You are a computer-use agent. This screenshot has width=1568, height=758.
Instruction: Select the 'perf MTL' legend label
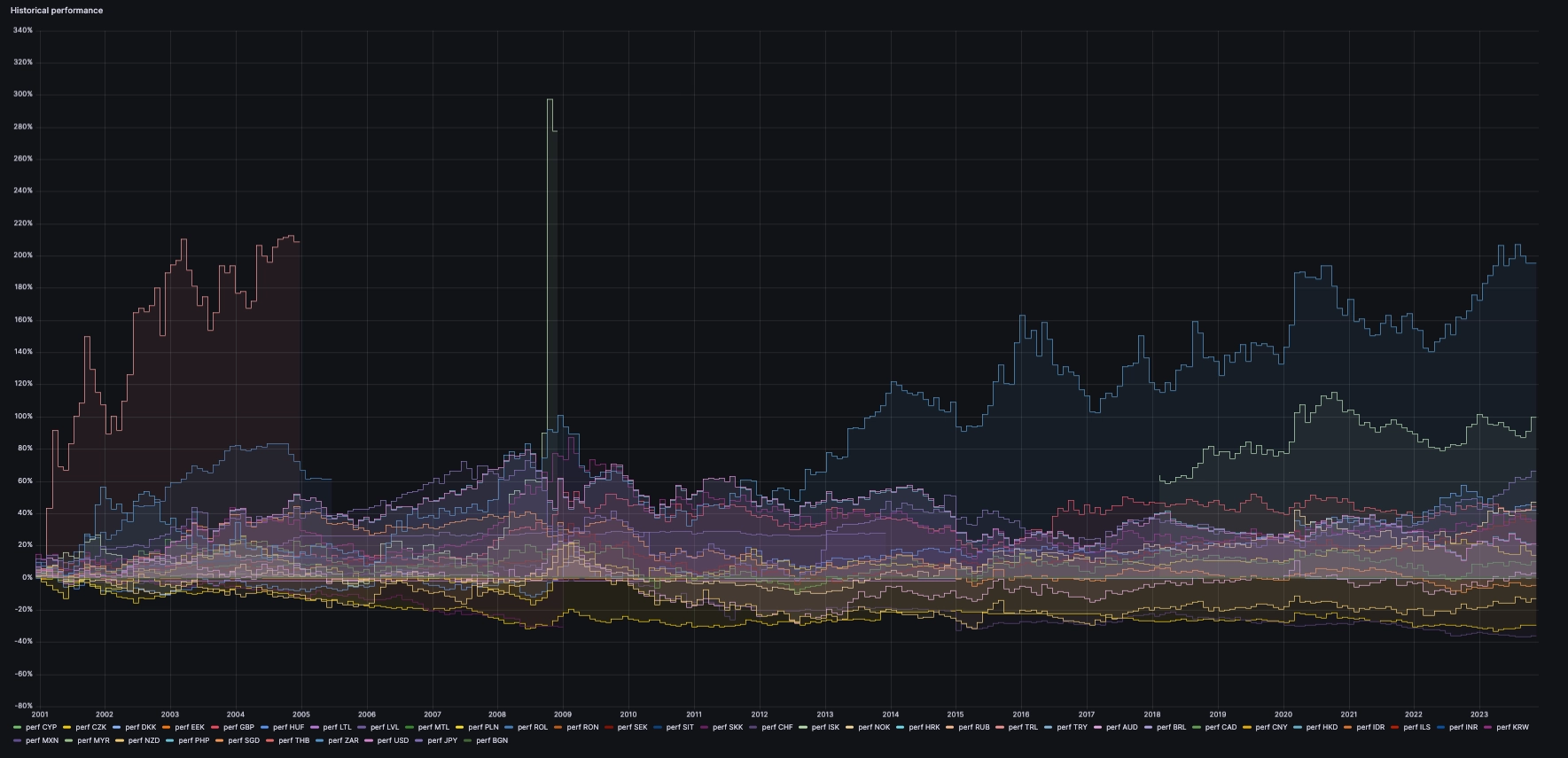(433, 727)
